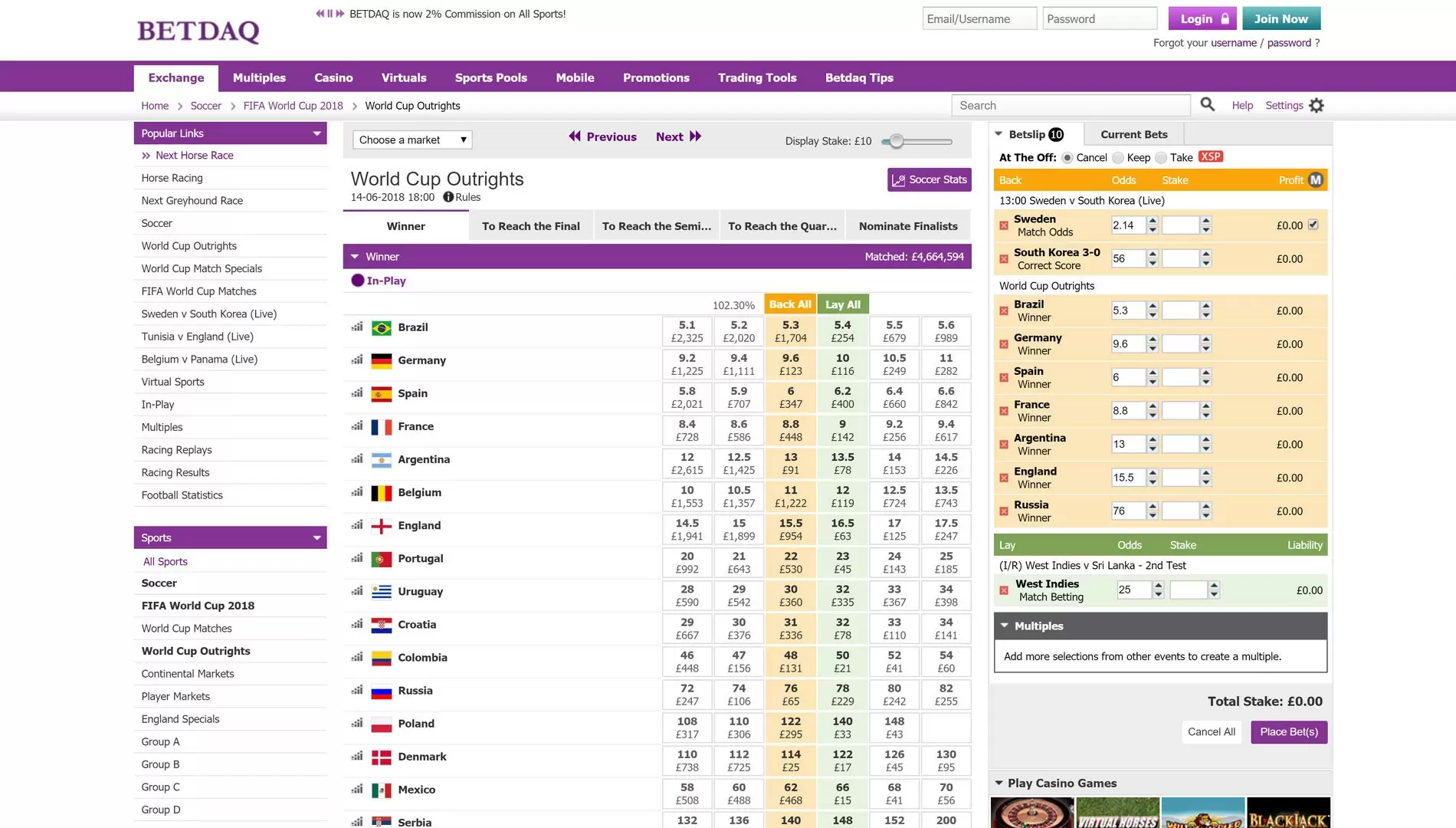Click Cancel All button
1456x828 pixels.
click(1211, 731)
